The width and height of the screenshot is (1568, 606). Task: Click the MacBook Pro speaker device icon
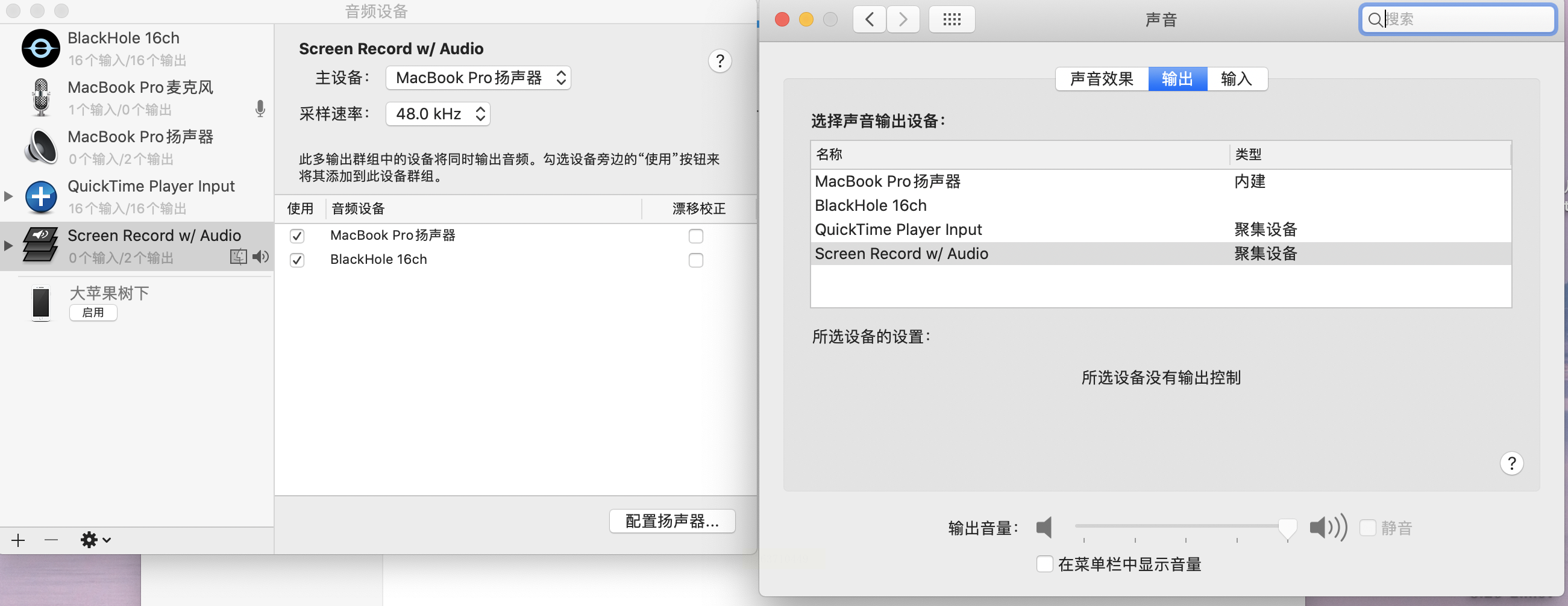point(41,146)
